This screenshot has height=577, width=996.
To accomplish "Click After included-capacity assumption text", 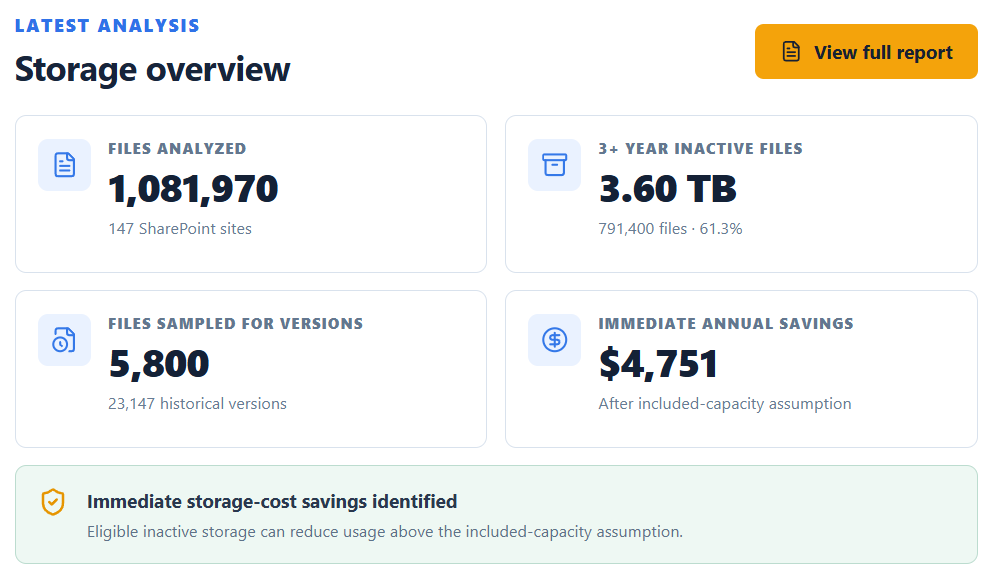I will pos(725,404).
